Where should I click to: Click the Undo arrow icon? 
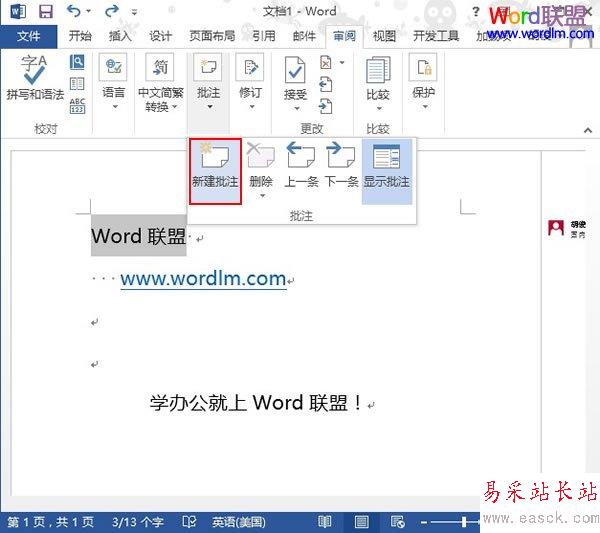click(74, 11)
